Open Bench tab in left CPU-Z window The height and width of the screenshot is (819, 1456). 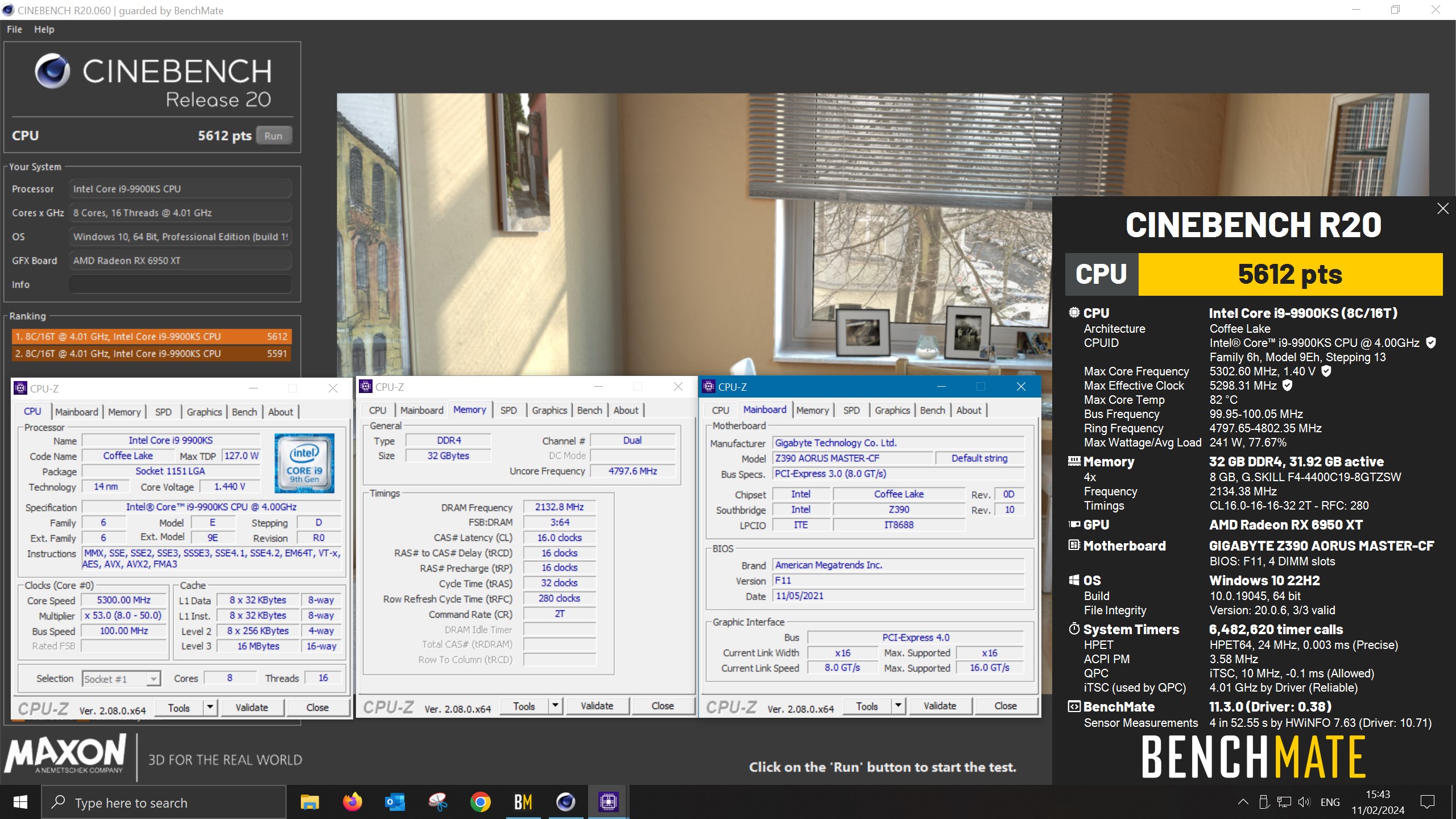tap(245, 412)
